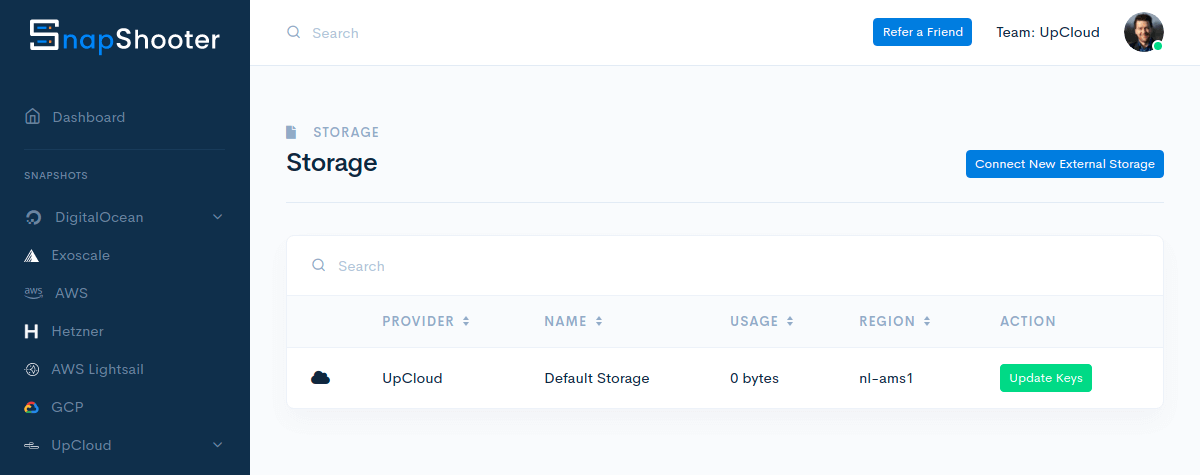Click the UpCloud storage cloud icon

320,378
